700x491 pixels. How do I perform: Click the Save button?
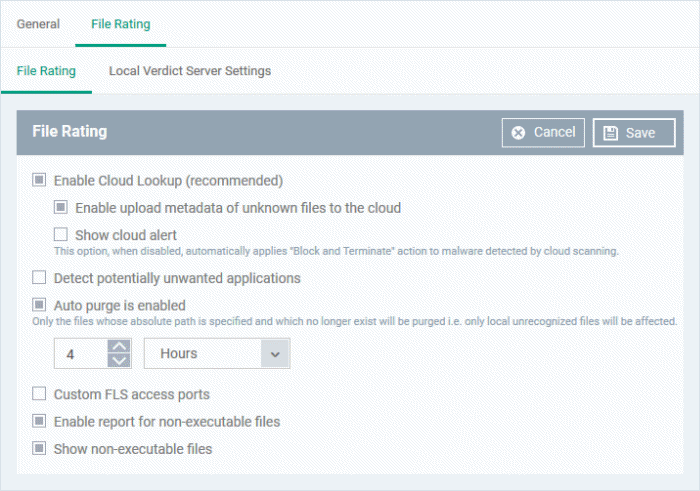[633, 133]
